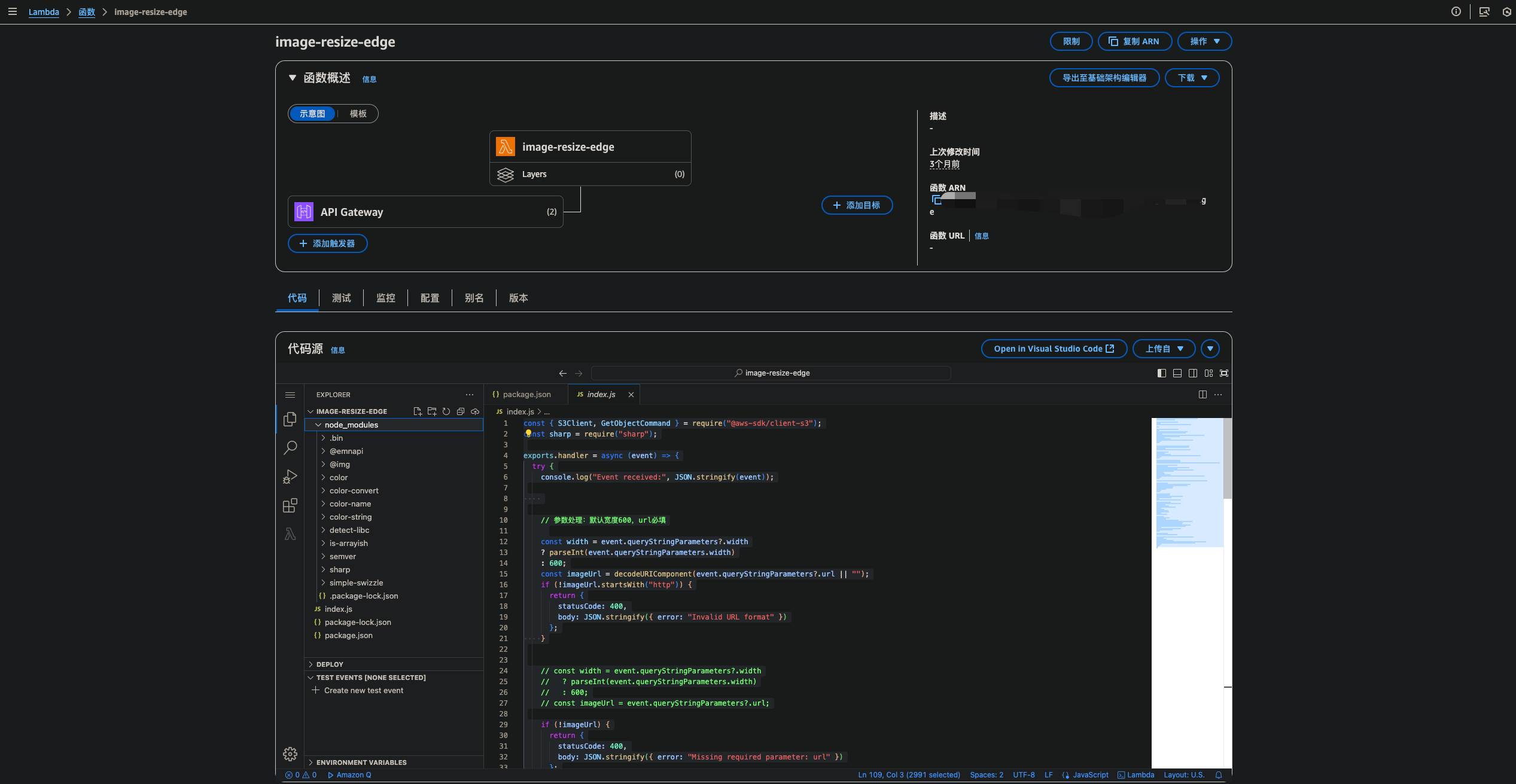Switch to the 别名 tab
The height and width of the screenshot is (784, 1516).
tap(474, 298)
